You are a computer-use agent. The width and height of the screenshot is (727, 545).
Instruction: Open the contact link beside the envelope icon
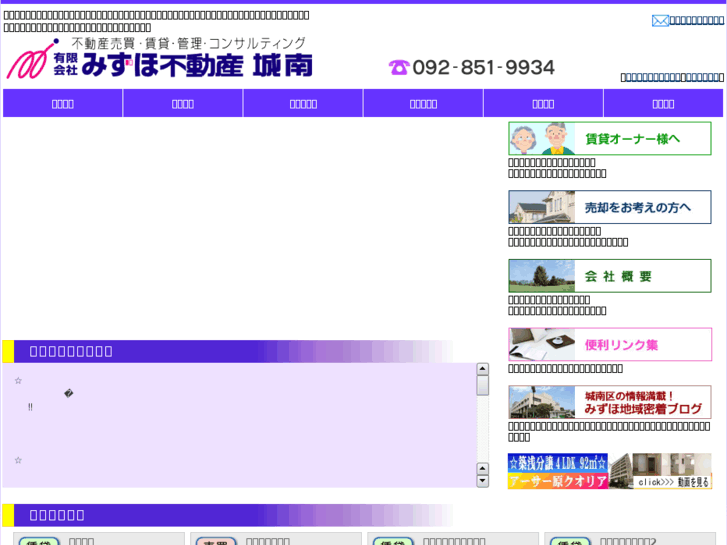[696, 20]
